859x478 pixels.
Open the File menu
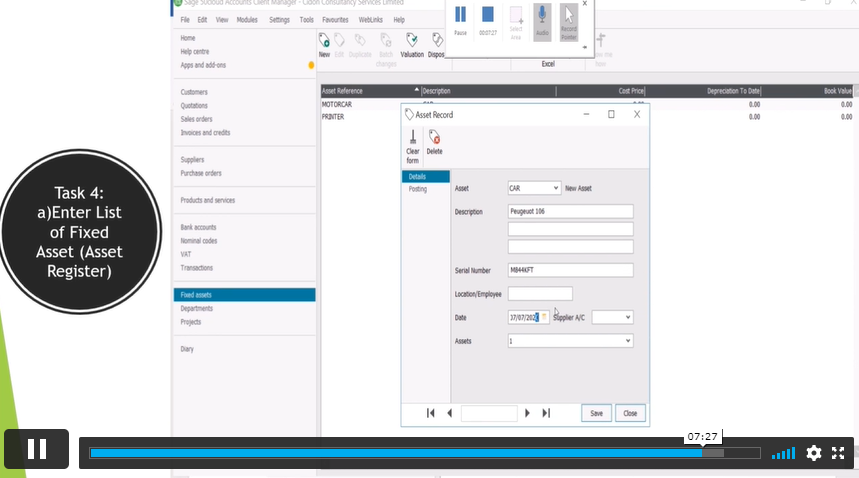(x=185, y=20)
